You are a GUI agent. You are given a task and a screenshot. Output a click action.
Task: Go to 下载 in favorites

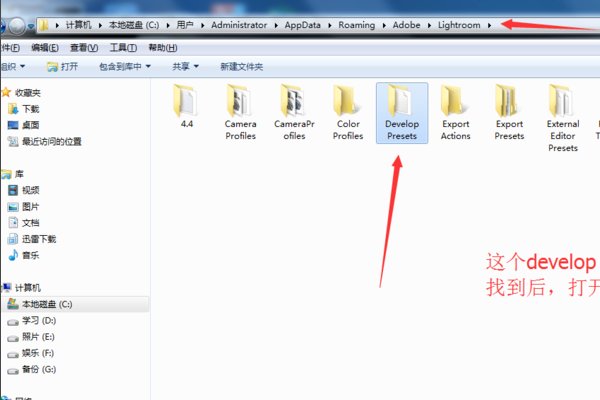(x=30, y=108)
